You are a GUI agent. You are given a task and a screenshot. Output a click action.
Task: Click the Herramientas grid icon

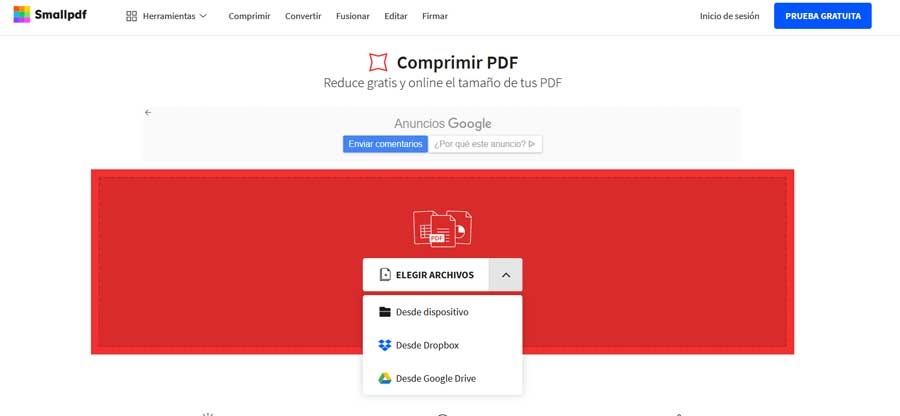coord(131,16)
